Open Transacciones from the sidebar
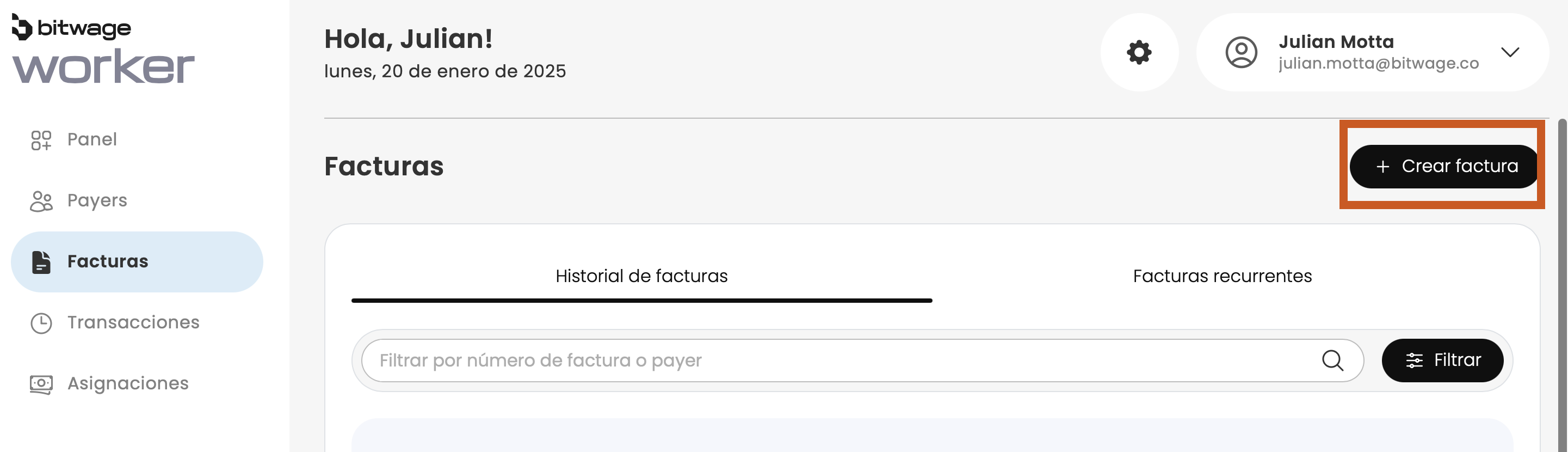 point(133,323)
